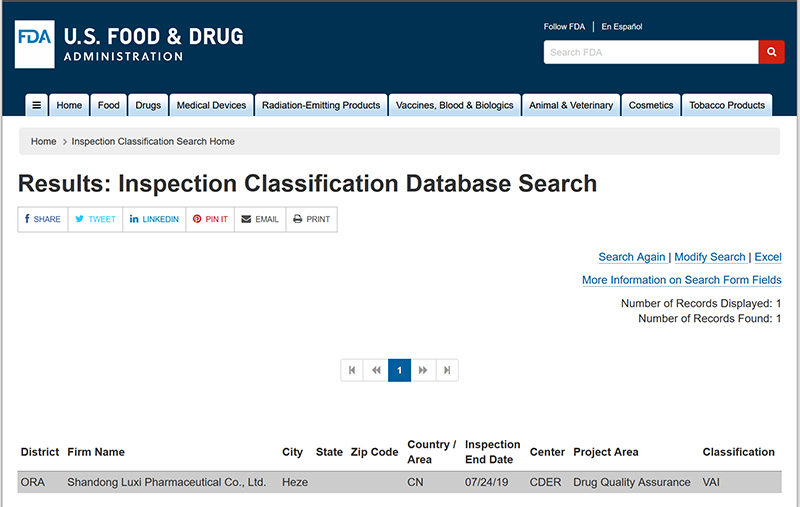Go to first page of results

point(352,370)
